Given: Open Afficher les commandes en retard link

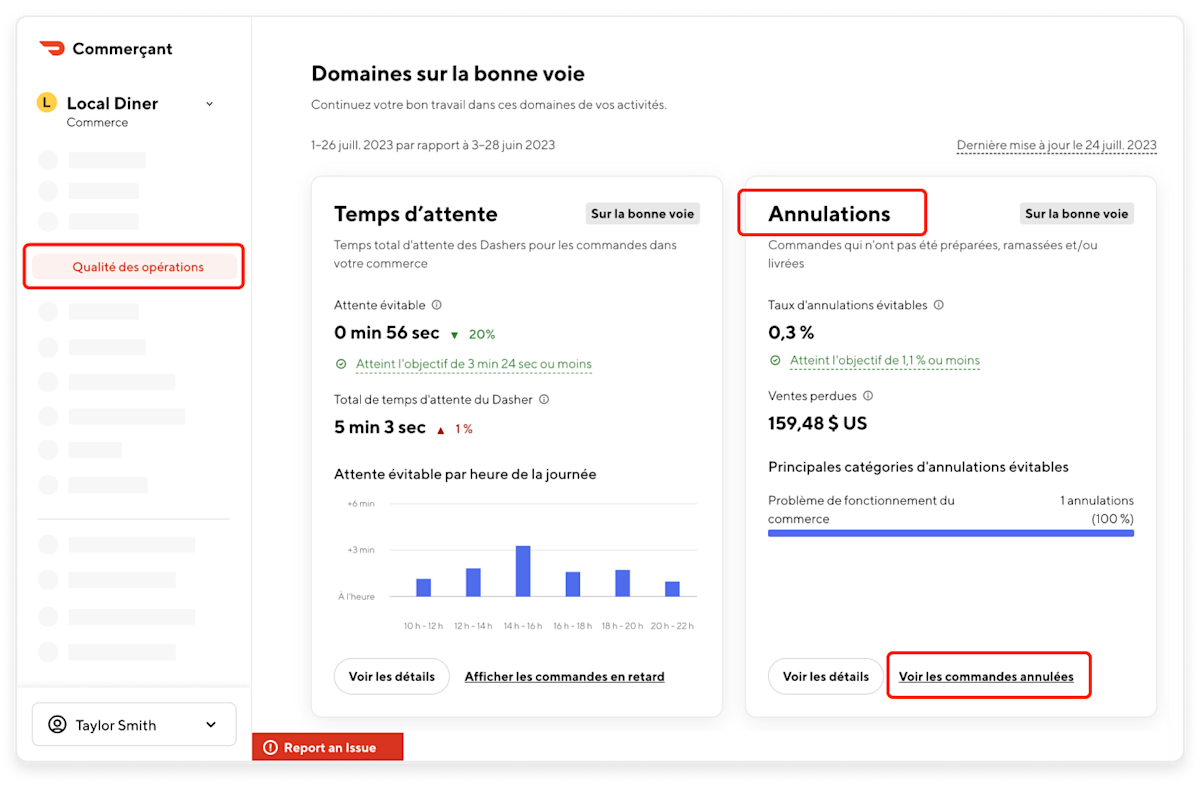Looking at the screenshot, I should 564,676.
